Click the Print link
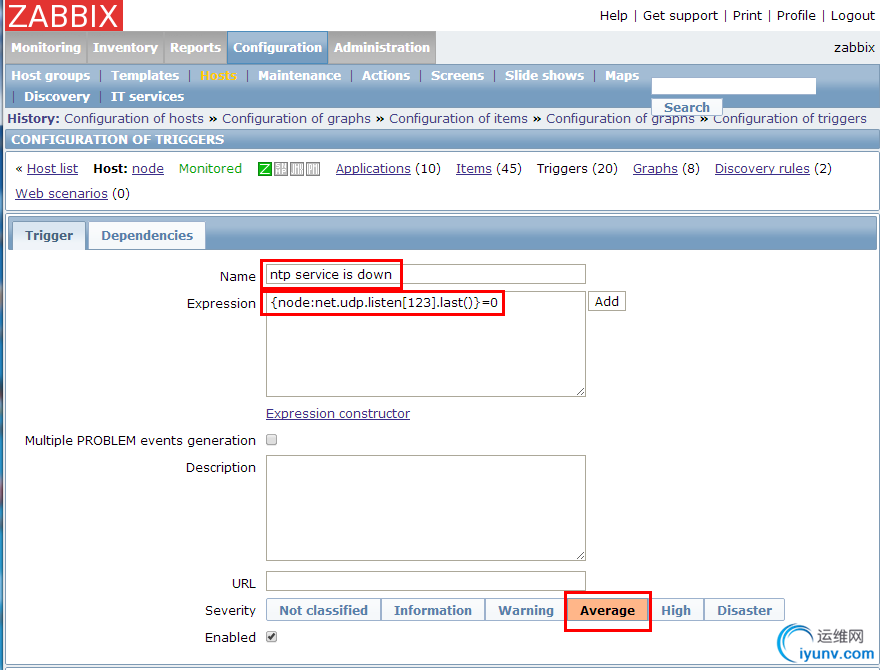Image resolution: width=880 pixels, height=670 pixels. click(x=747, y=16)
